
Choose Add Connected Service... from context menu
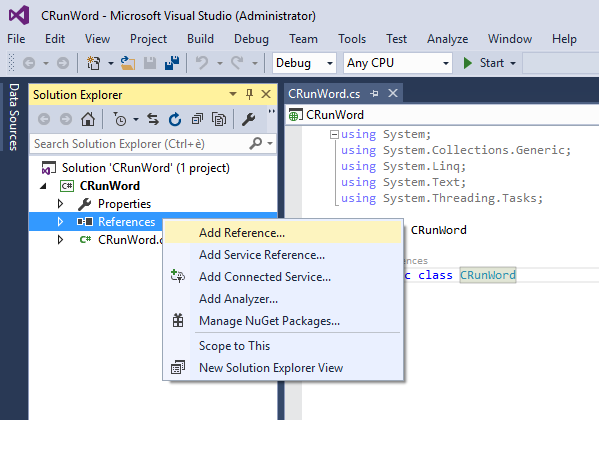tap(283, 277)
